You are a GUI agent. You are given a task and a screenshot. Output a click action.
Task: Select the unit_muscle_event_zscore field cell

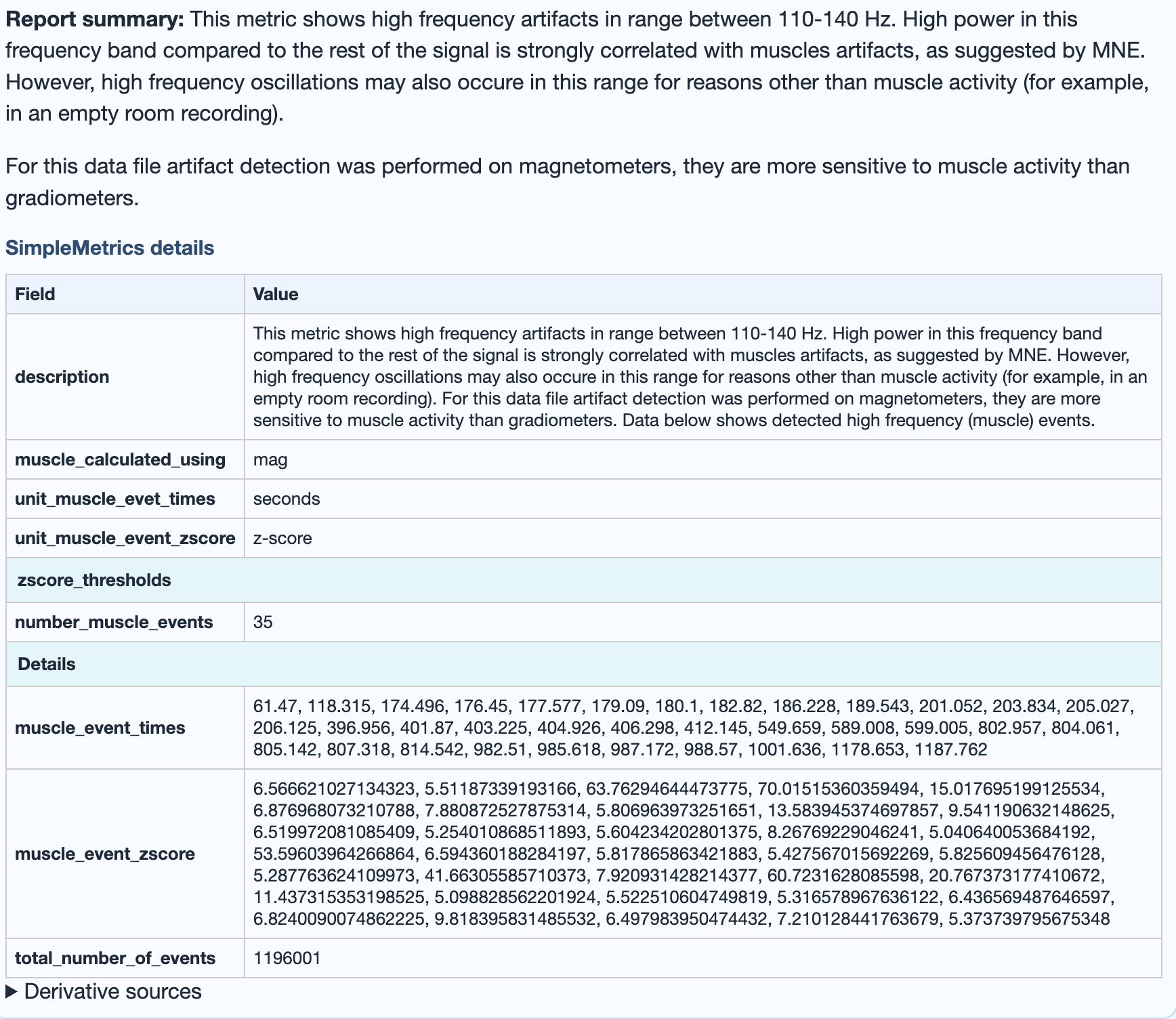(125, 538)
